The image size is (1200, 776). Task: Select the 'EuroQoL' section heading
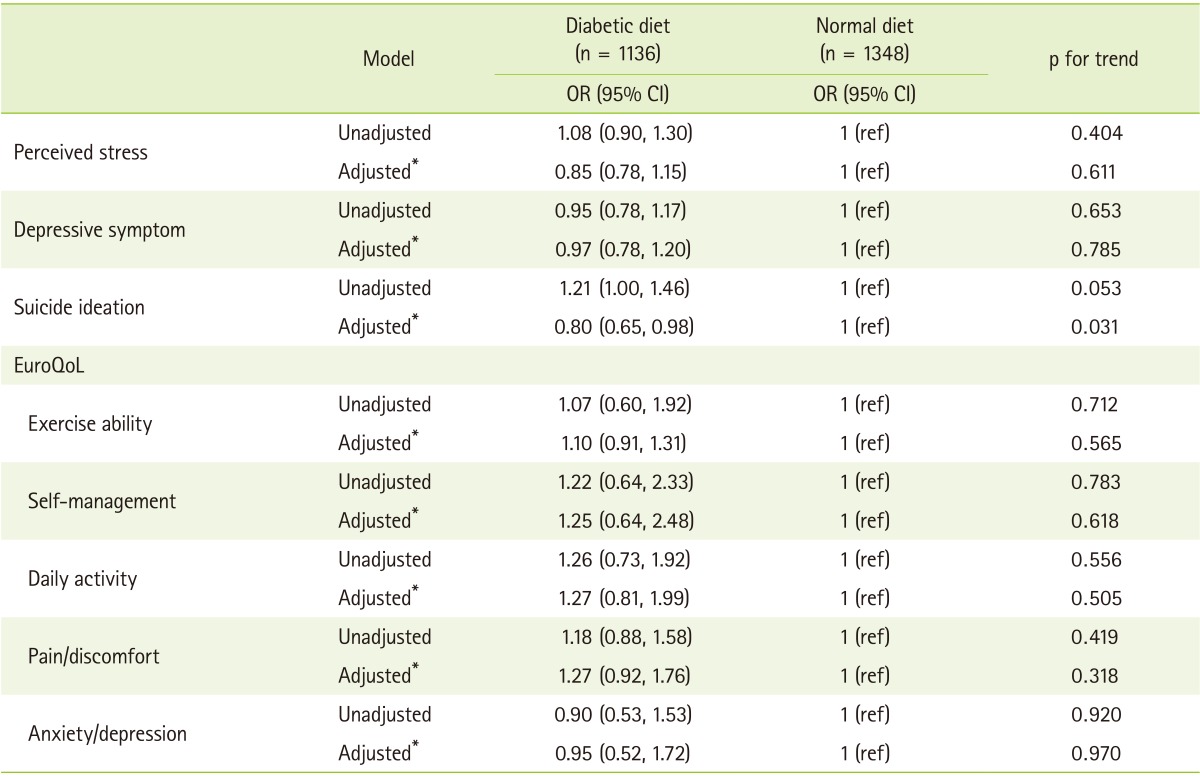click(48, 366)
